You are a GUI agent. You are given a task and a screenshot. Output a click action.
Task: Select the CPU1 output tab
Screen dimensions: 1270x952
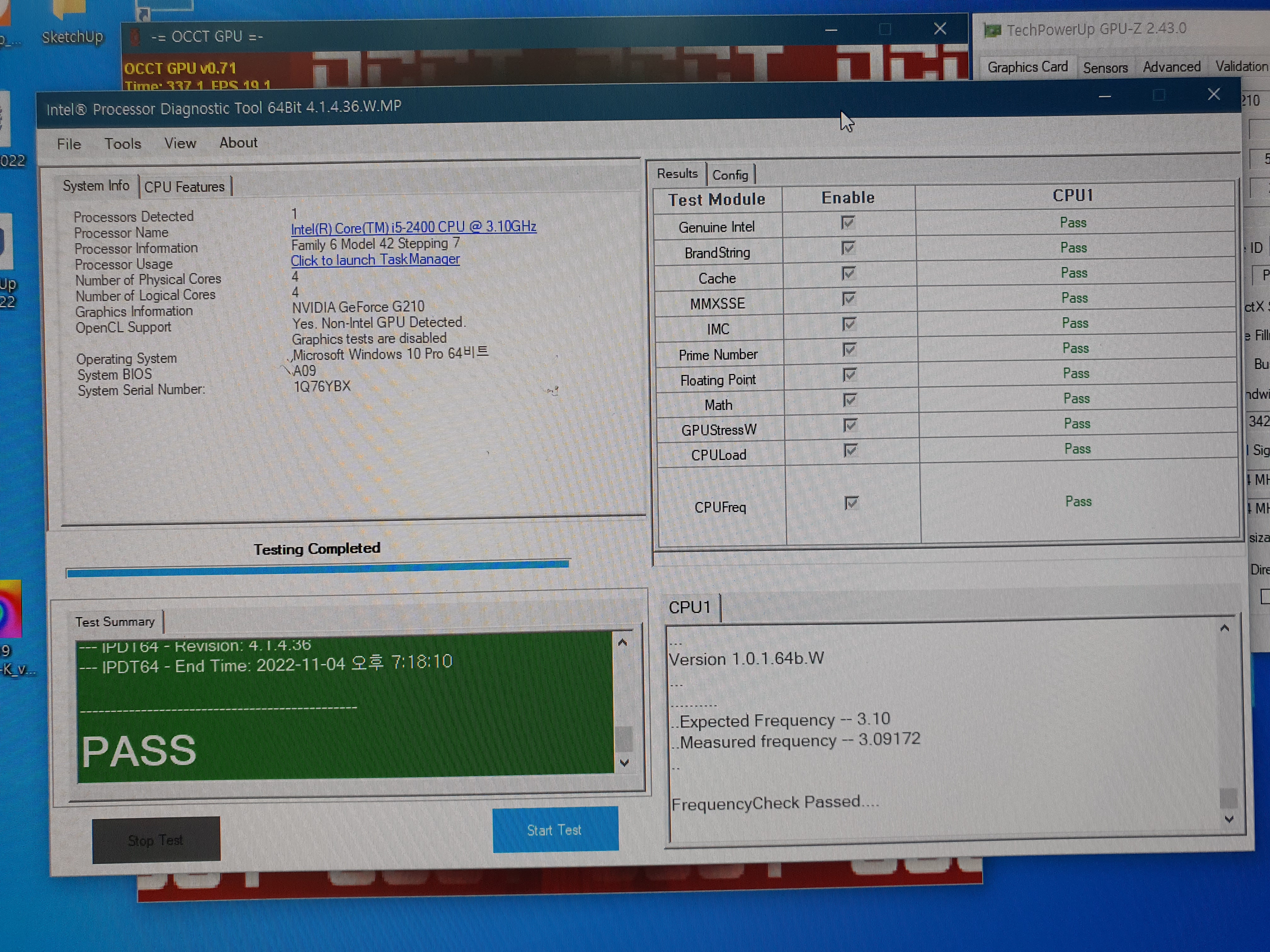[689, 607]
